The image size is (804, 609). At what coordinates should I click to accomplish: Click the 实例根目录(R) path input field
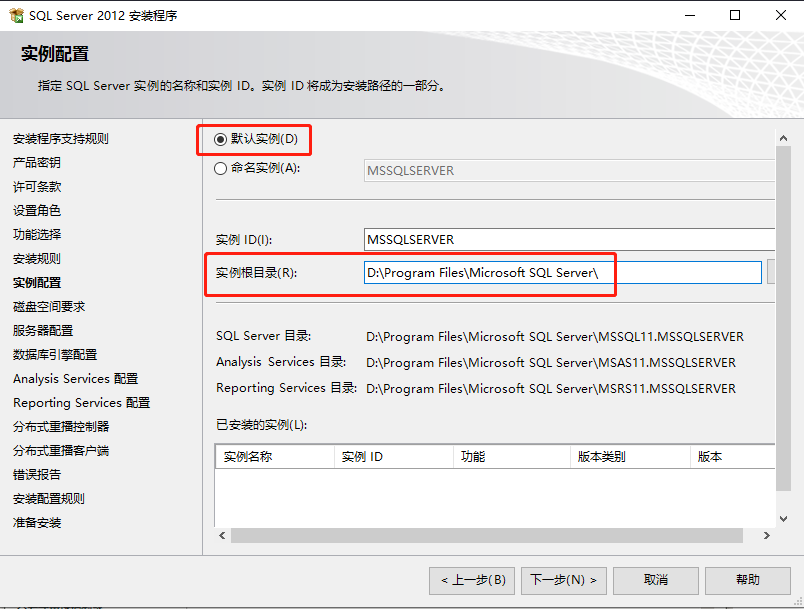point(562,272)
